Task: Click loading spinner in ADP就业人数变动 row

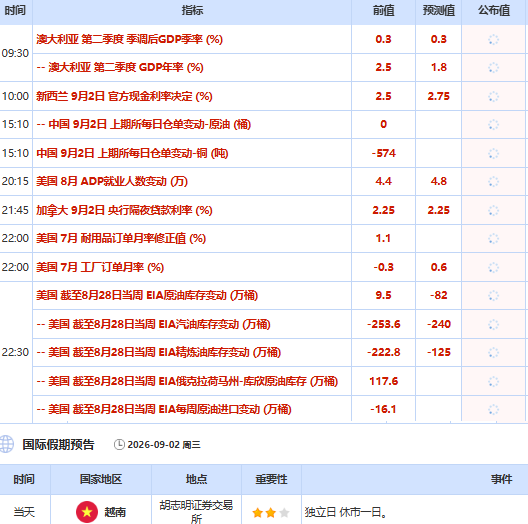Action: pos(493,182)
